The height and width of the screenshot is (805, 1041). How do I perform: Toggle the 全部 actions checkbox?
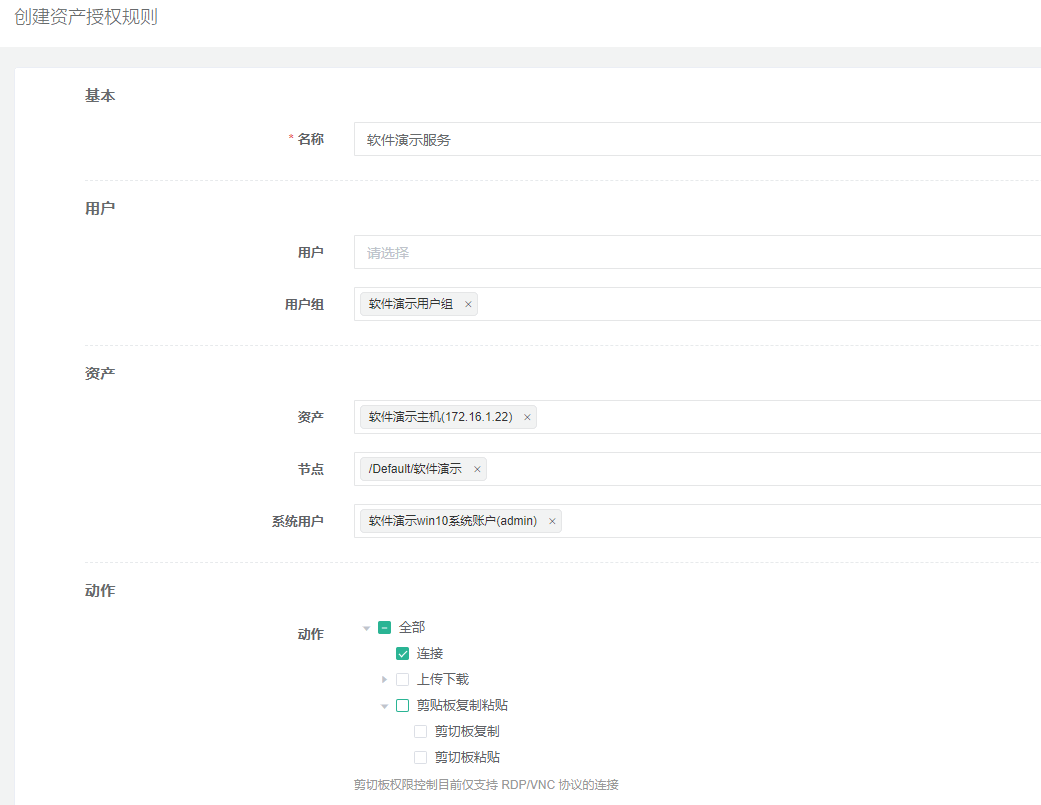[384, 627]
